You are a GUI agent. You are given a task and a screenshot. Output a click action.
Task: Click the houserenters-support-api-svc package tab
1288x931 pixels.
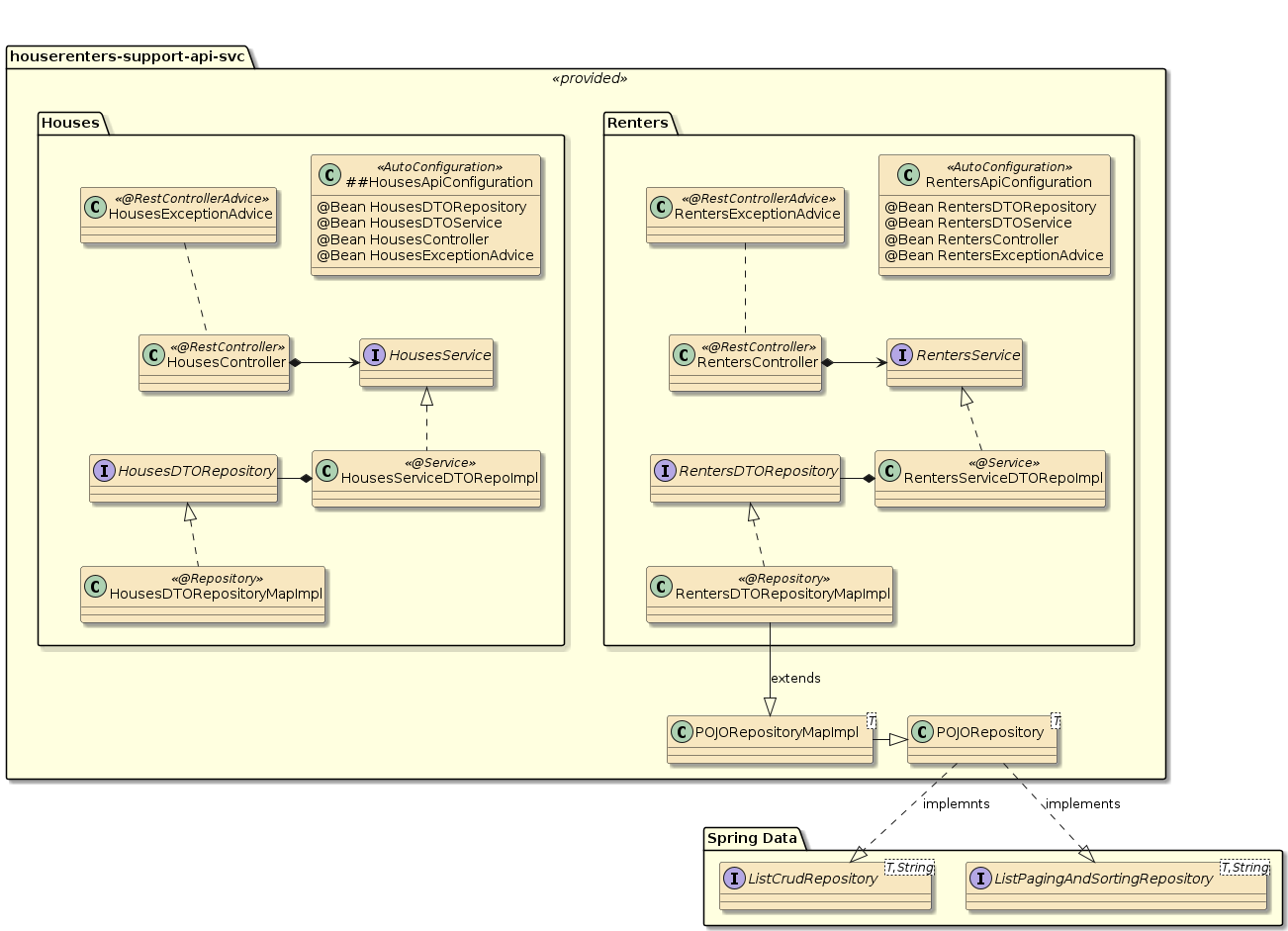tap(128, 56)
